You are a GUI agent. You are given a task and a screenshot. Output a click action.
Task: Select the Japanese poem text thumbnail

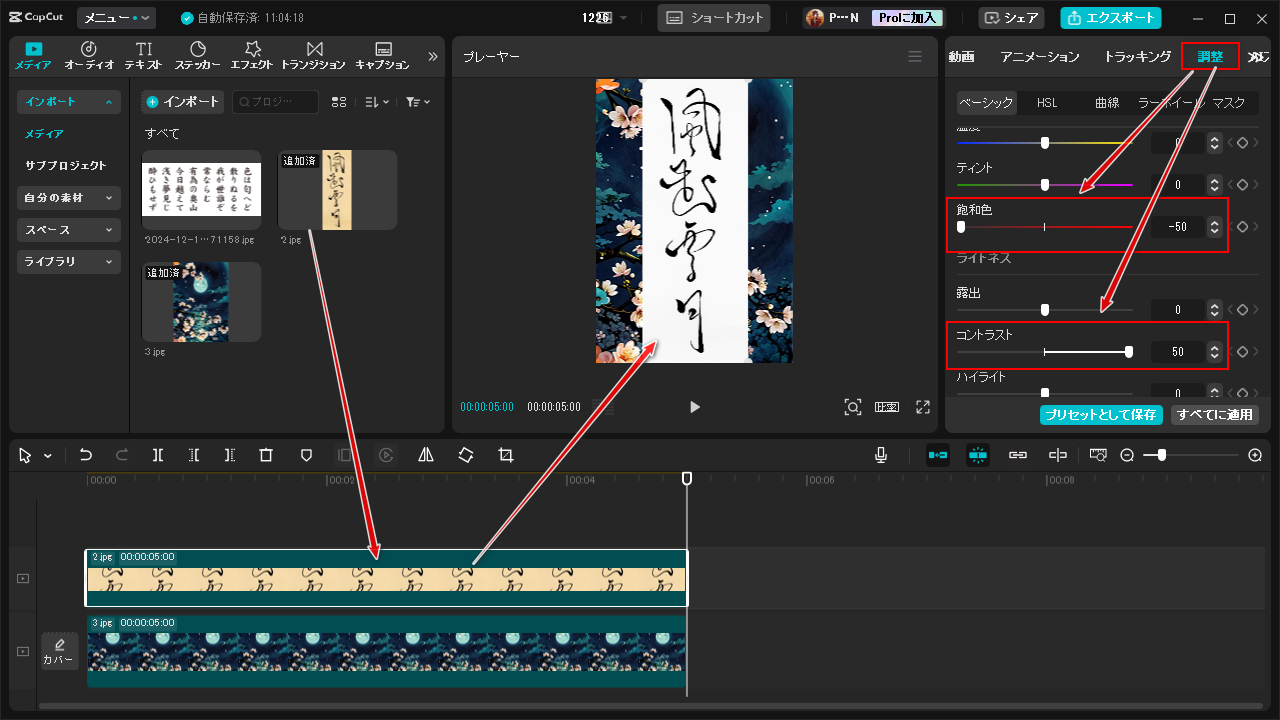[x=202, y=190]
